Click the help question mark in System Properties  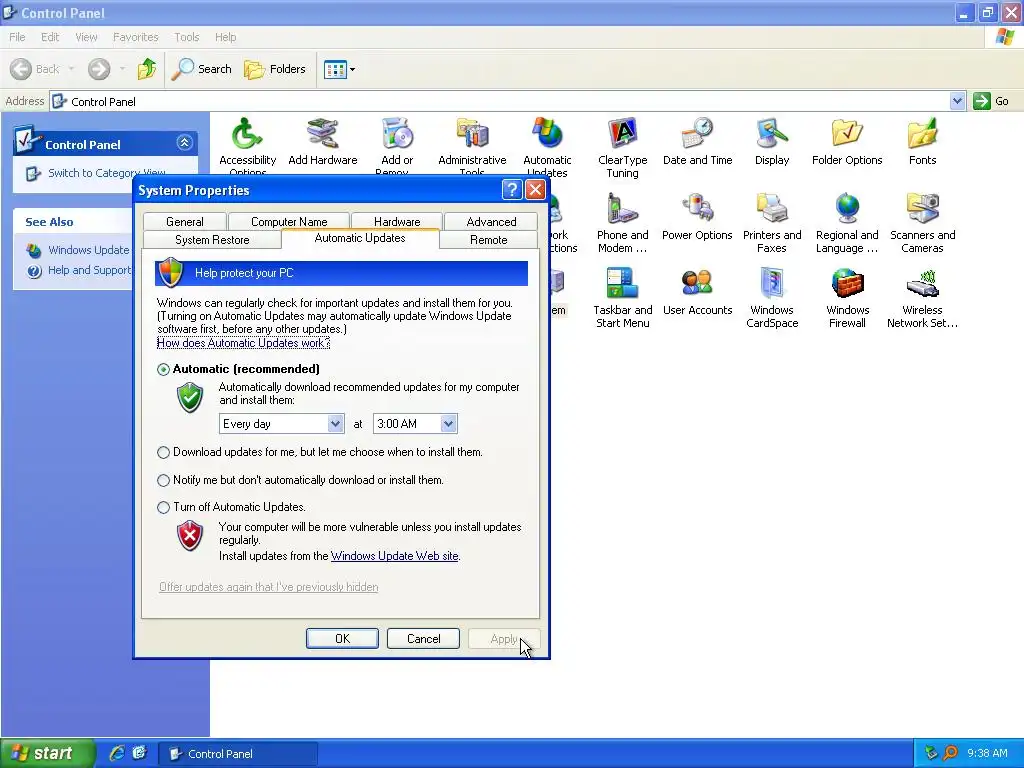512,190
